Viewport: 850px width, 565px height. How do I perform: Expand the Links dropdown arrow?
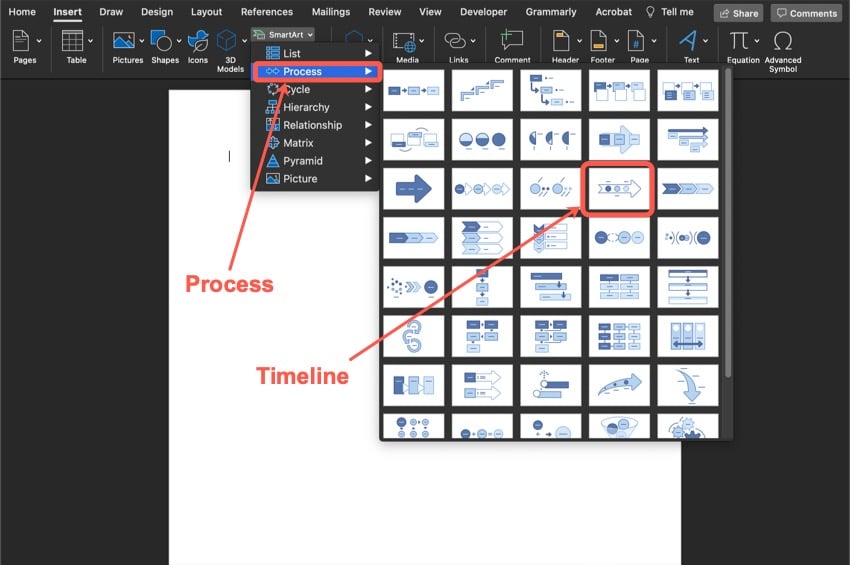point(473,41)
